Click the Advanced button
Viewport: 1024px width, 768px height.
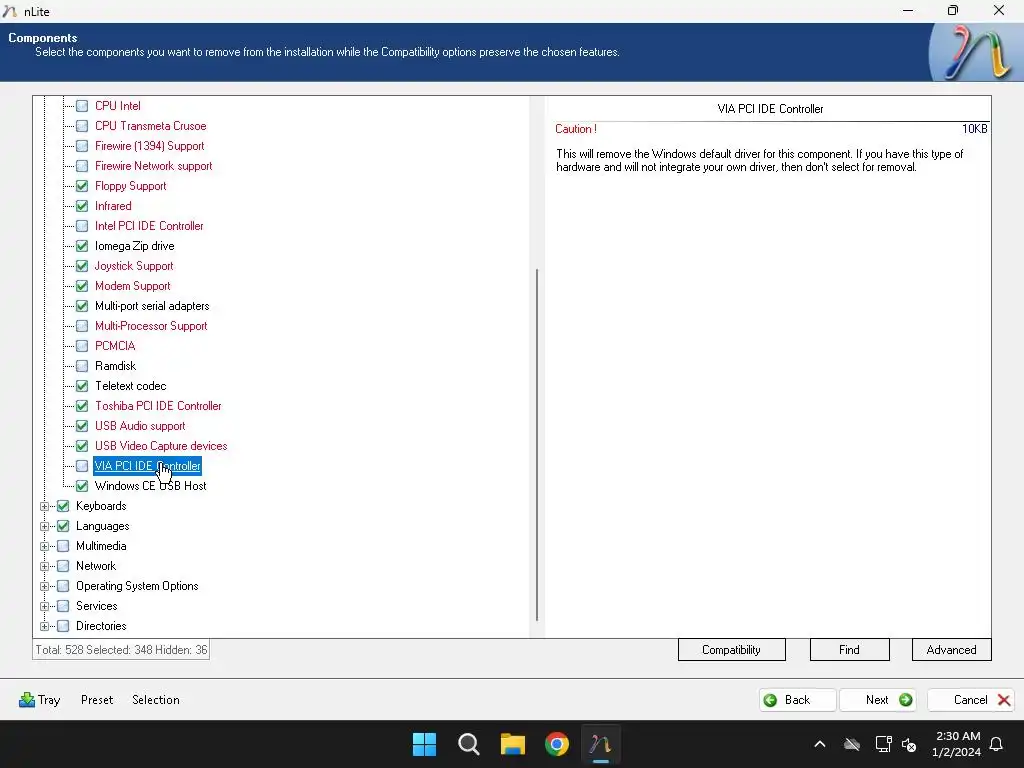coord(951,650)
